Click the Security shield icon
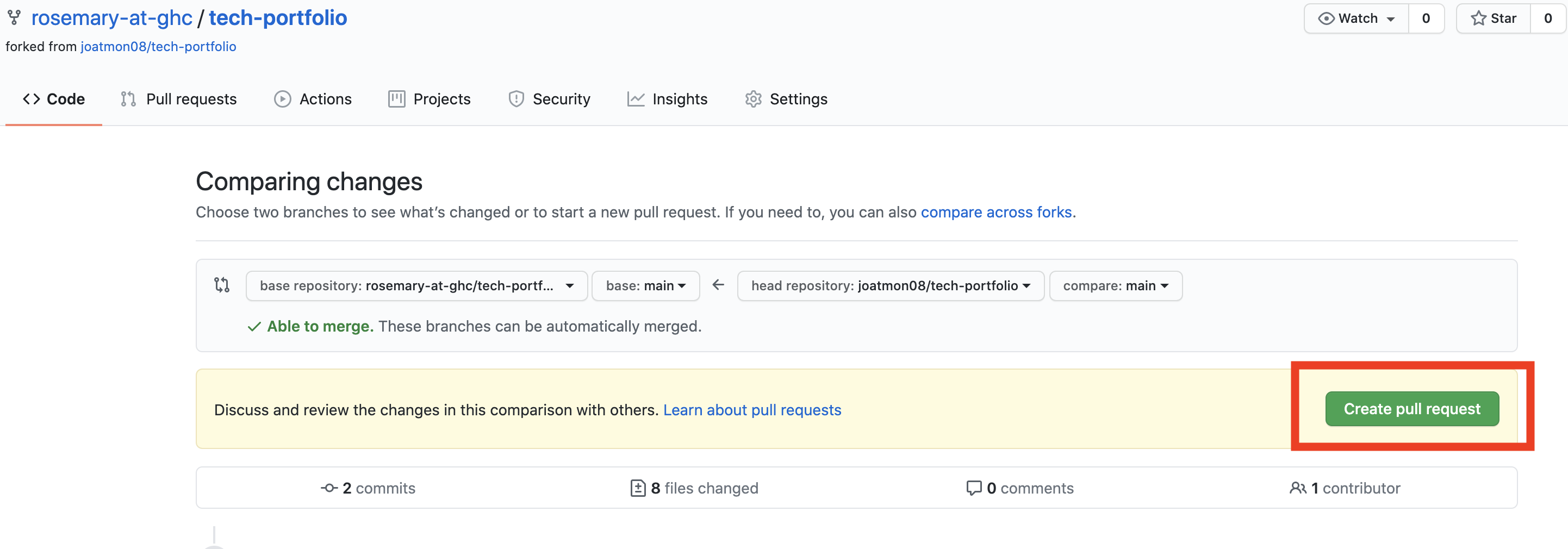 (x=515, y=98)
